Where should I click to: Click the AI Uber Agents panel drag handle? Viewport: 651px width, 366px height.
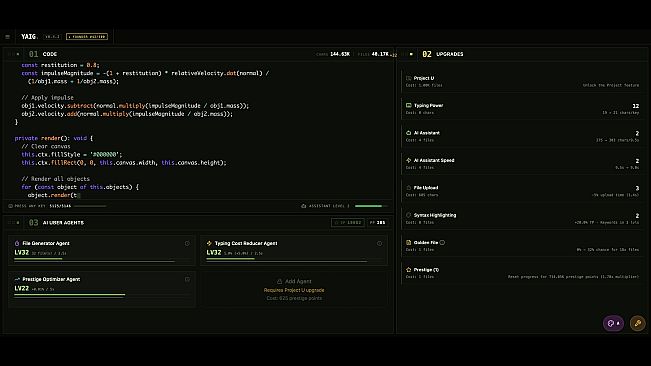point(10,222)
